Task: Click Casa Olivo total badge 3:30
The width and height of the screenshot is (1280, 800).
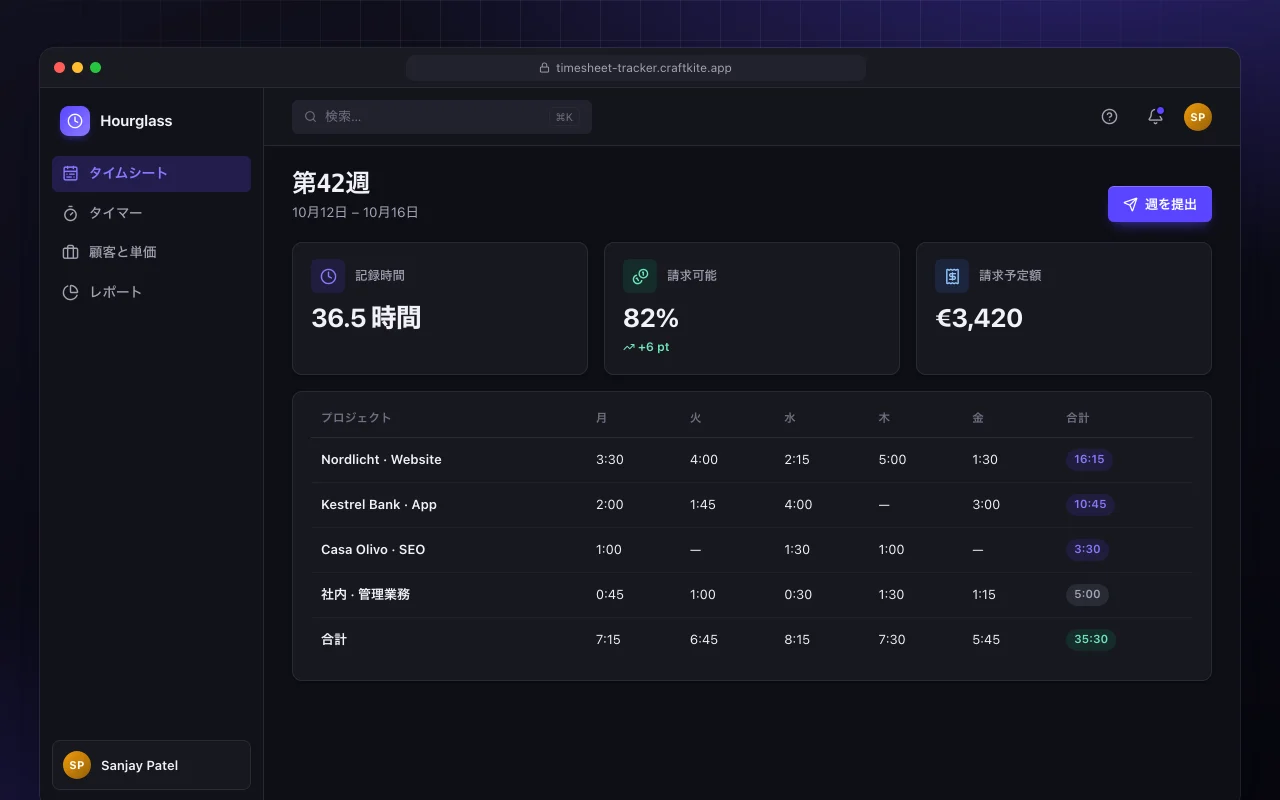Action: pos(1087,550)
